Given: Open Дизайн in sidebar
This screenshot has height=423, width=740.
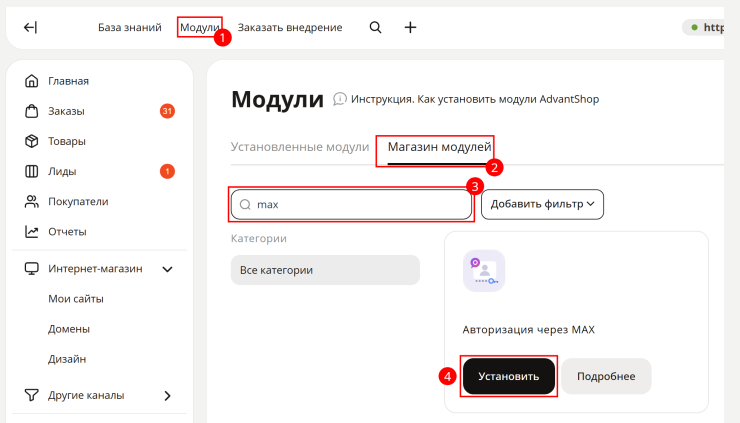Looking at the screenshot, I should pyautogui.click(x=67, y=359).
